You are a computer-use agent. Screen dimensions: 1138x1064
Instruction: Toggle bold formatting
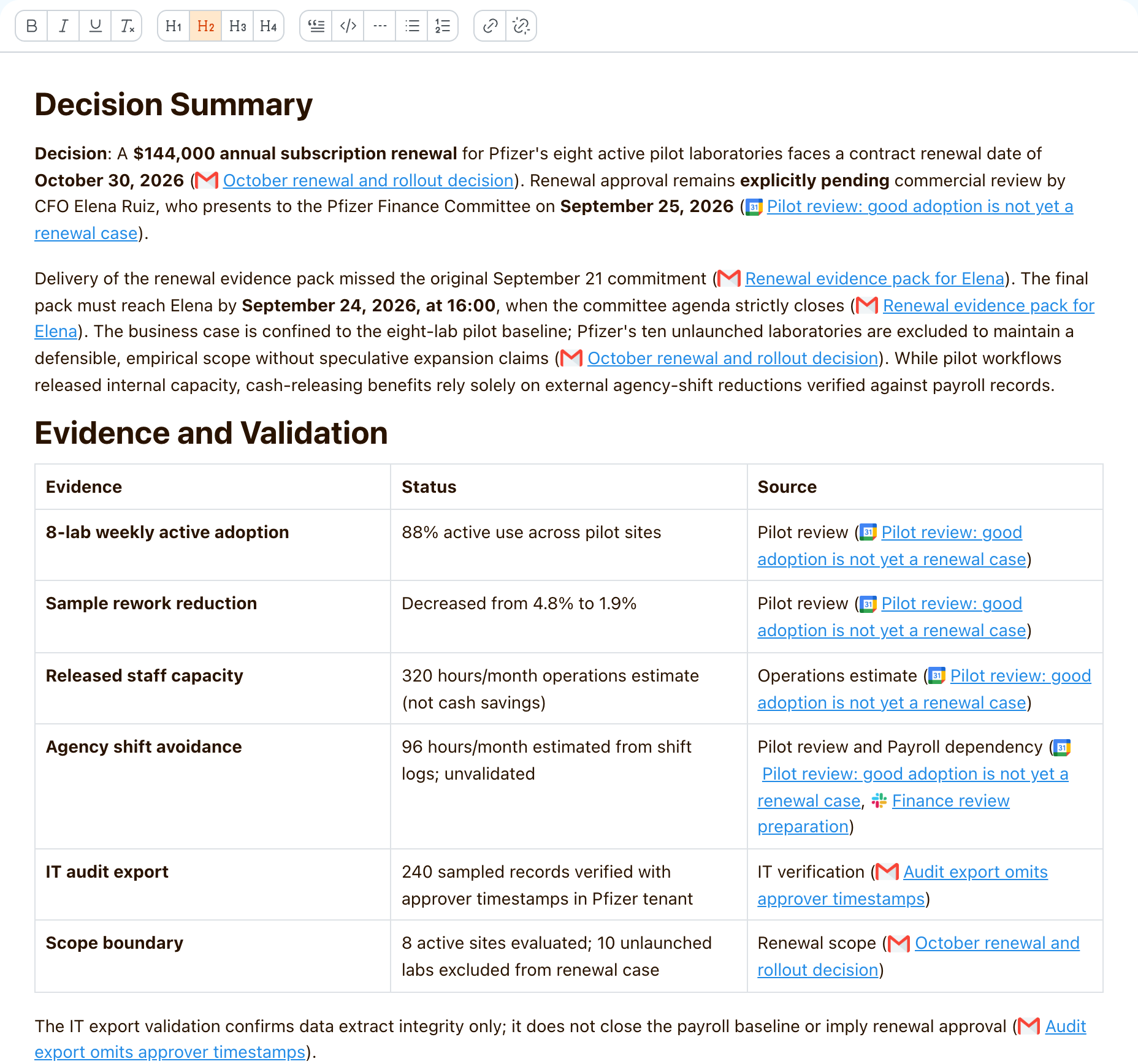pyautogui.click(x=32, y=26)
